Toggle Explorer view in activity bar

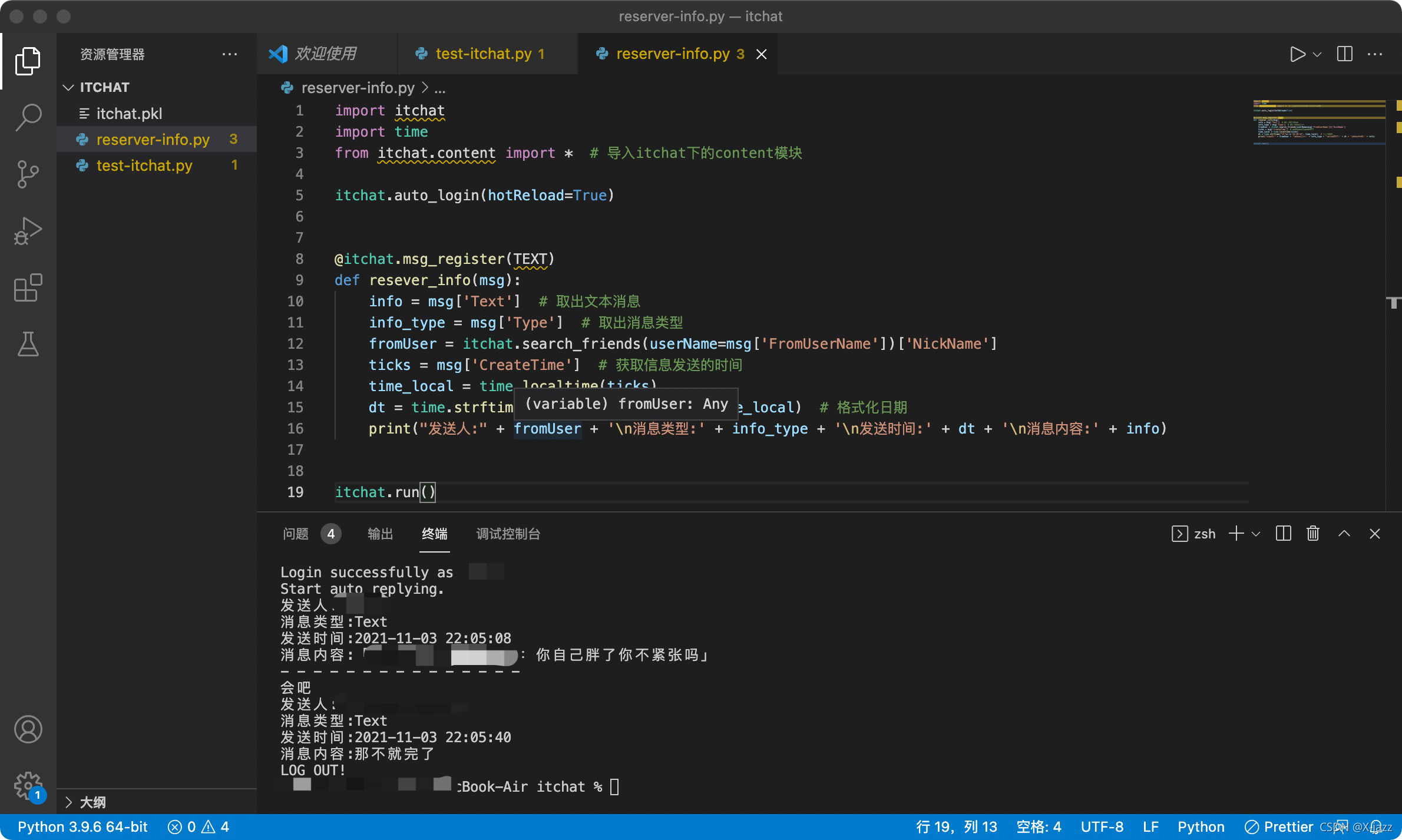pos(28,61)
